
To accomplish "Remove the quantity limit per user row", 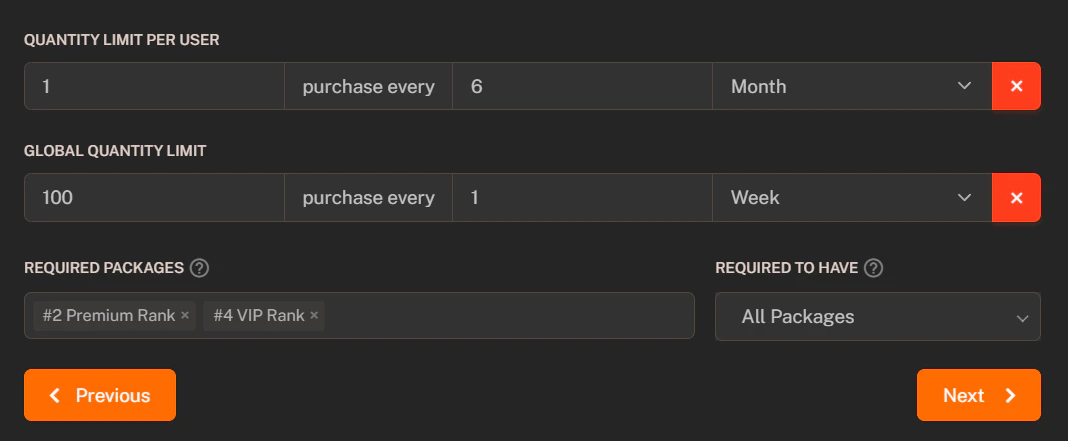I will click(1016, 86).
